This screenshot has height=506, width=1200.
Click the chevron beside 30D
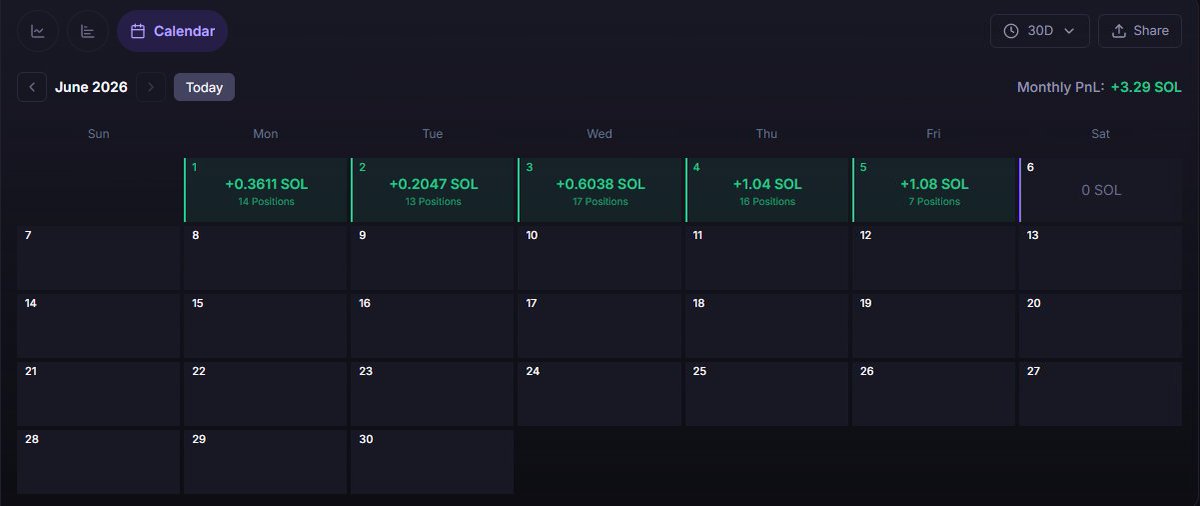click(1070, 31)
